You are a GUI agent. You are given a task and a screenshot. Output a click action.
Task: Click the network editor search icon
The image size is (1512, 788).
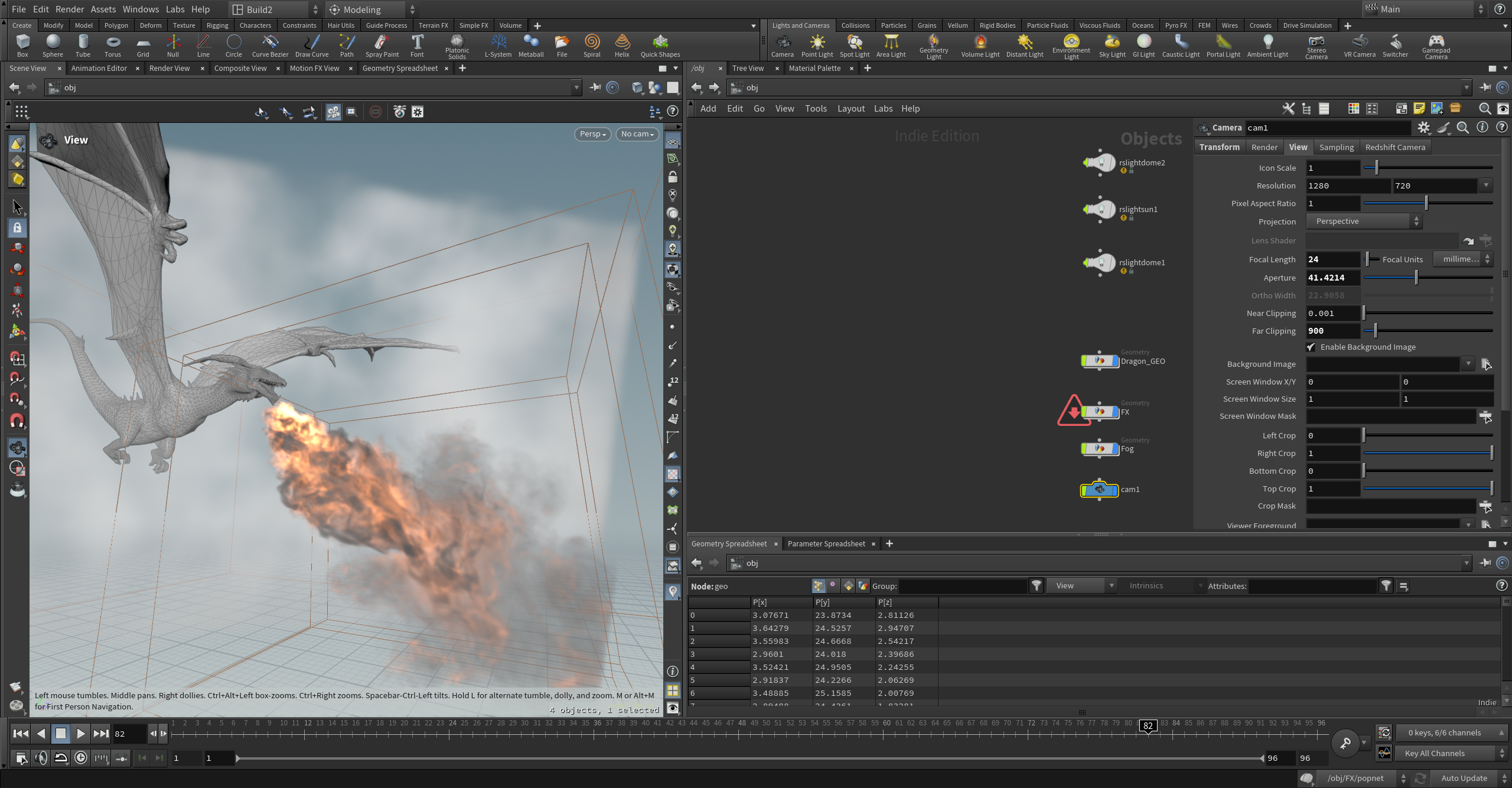[1484, 109]
